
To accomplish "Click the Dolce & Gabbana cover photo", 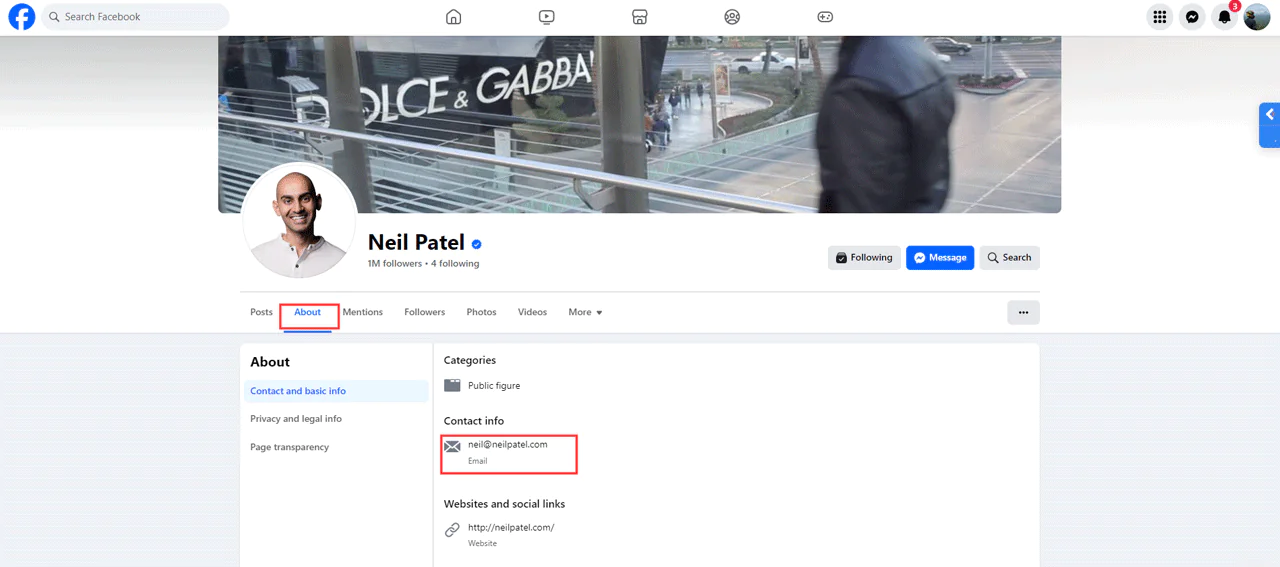I will click(x=639, y=124).
